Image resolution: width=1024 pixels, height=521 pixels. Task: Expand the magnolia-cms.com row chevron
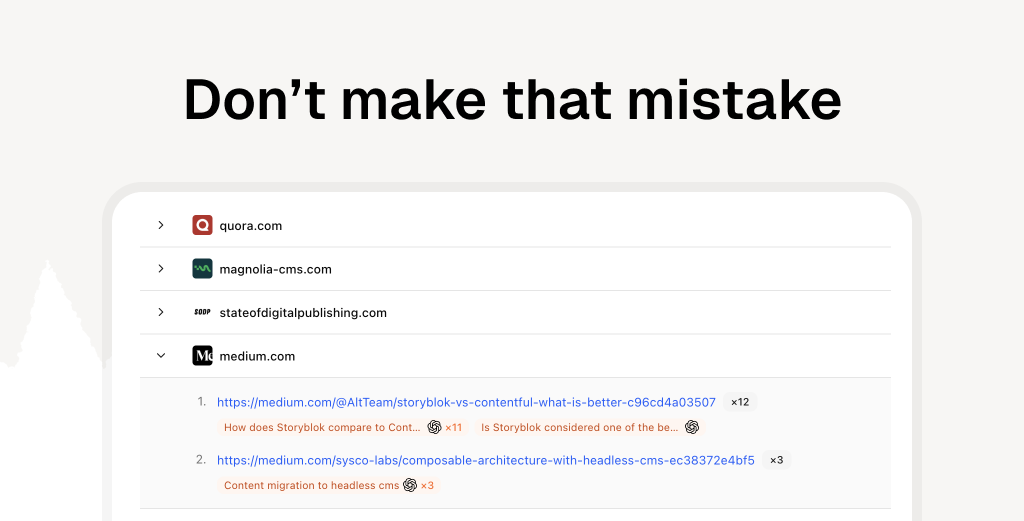point(161,268)
